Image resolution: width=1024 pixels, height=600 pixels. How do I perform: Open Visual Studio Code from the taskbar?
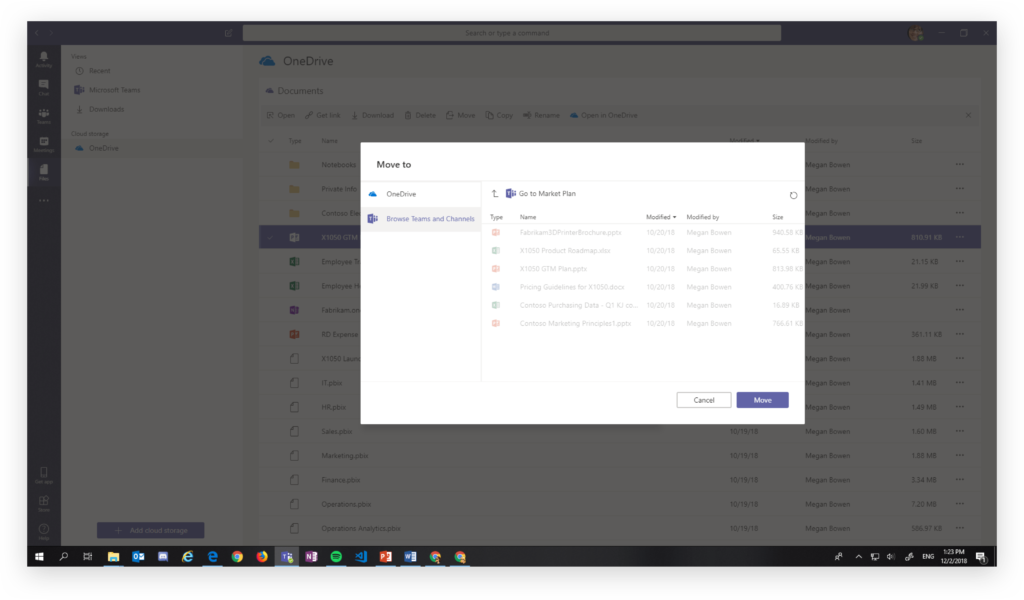pos(360,556)
